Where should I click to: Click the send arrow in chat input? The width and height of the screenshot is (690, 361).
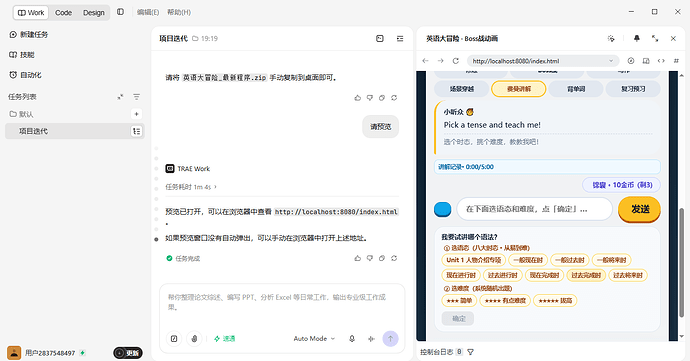(x=390, y=339)
